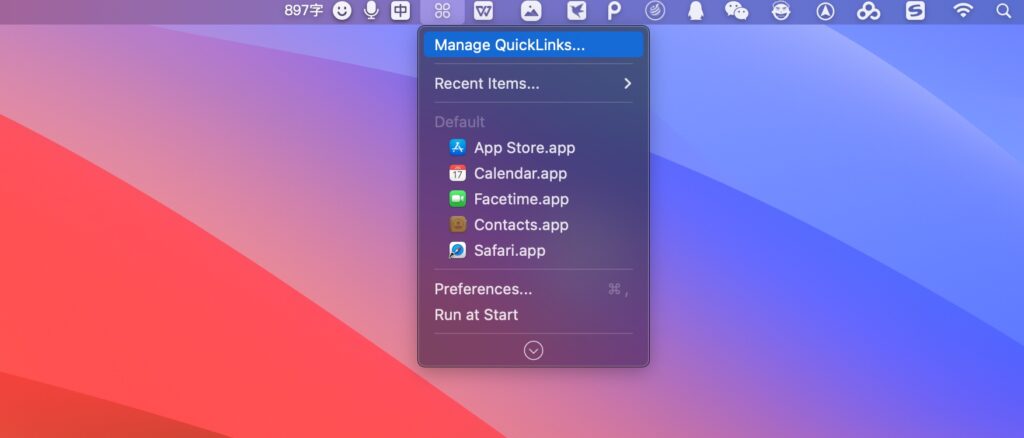Click the 897字 word count item
Screen dimensions: 1024x438
[304, 10]
